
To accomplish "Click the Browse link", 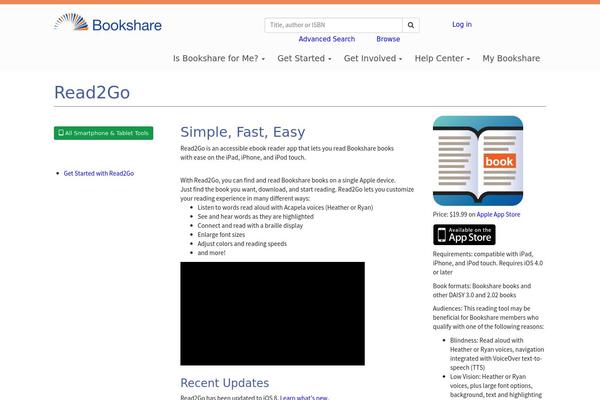I will point(388,39).
